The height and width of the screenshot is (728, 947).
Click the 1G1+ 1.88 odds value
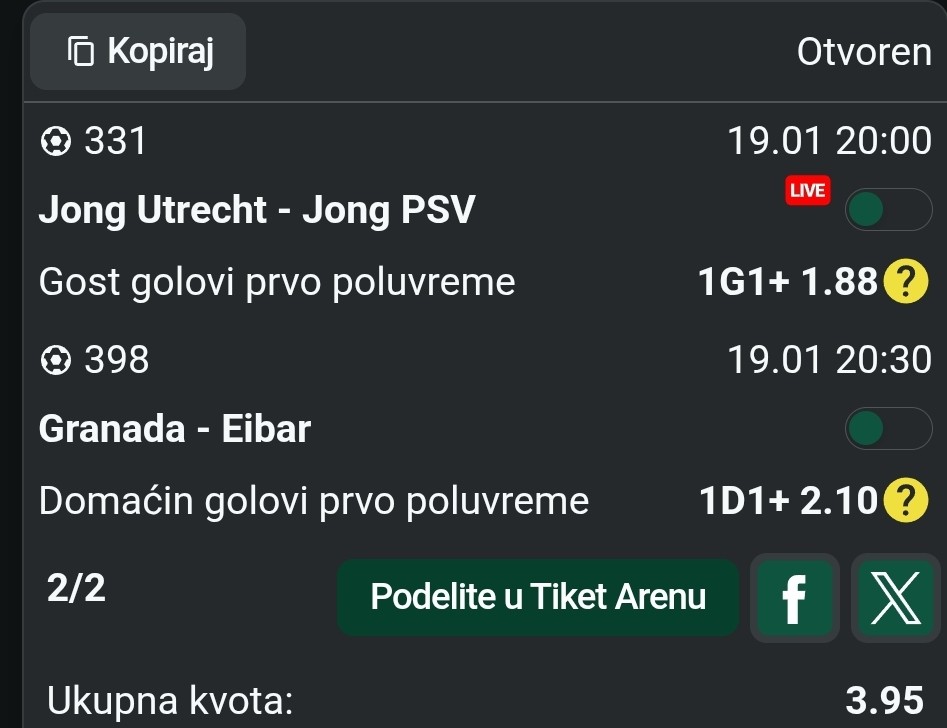pyautogui.click(x=788, y=284)
